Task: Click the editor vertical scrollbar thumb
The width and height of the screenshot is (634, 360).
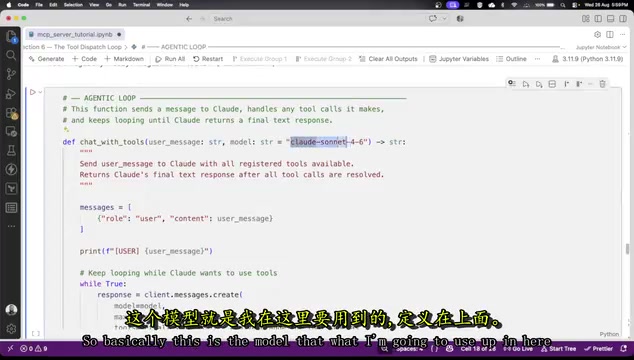Action: pos(627,248)
